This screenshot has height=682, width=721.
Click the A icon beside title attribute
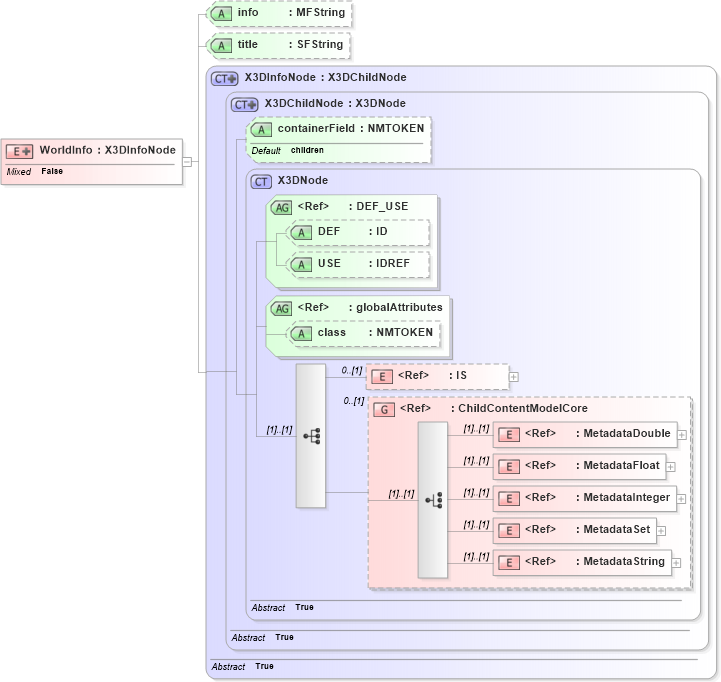click(221, 46)
